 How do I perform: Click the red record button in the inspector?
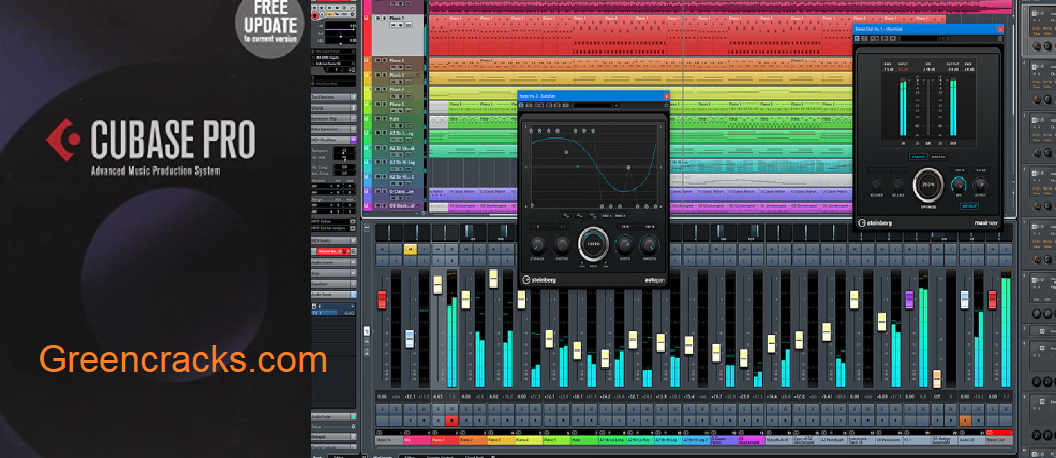[x=315, y=15]
